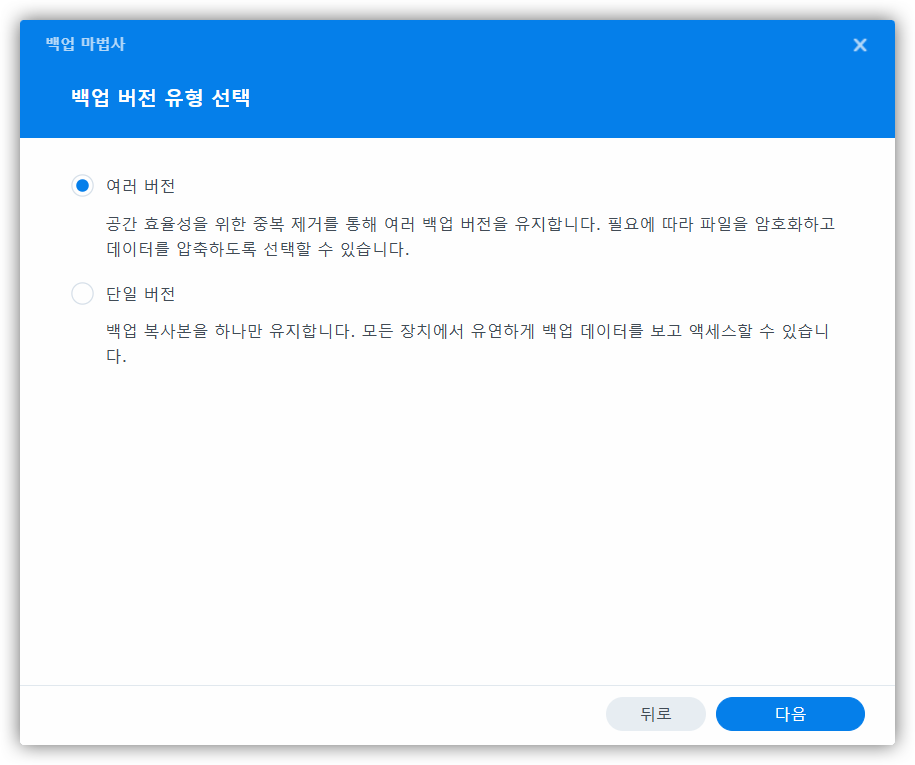
Task: Select the 단일 버전 radio button
Action: click(x=82, y=294)
